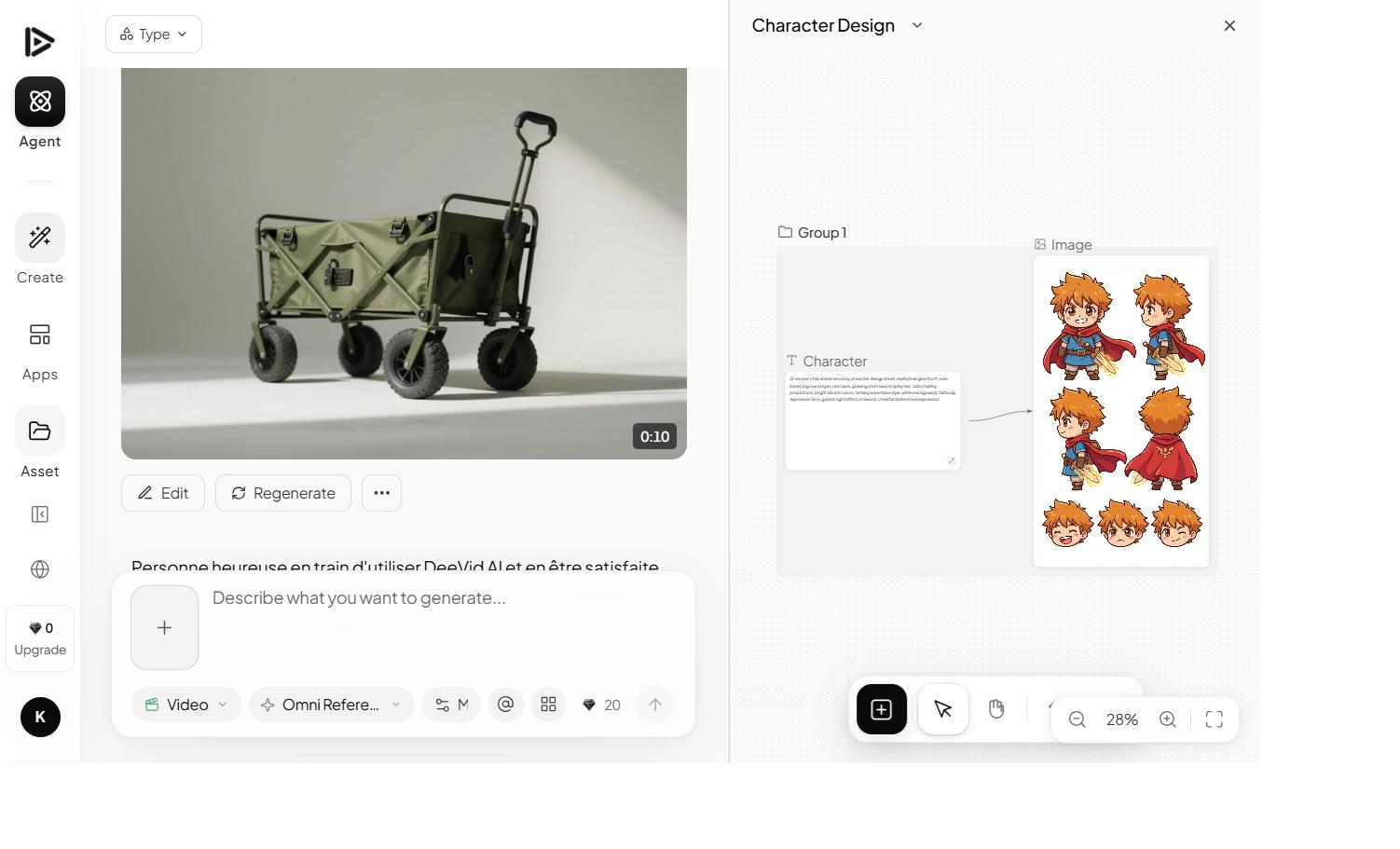Open the Omni Reference dropdown
The image size is (1400, 849).
pyautogui.click(x=331, y=705)
